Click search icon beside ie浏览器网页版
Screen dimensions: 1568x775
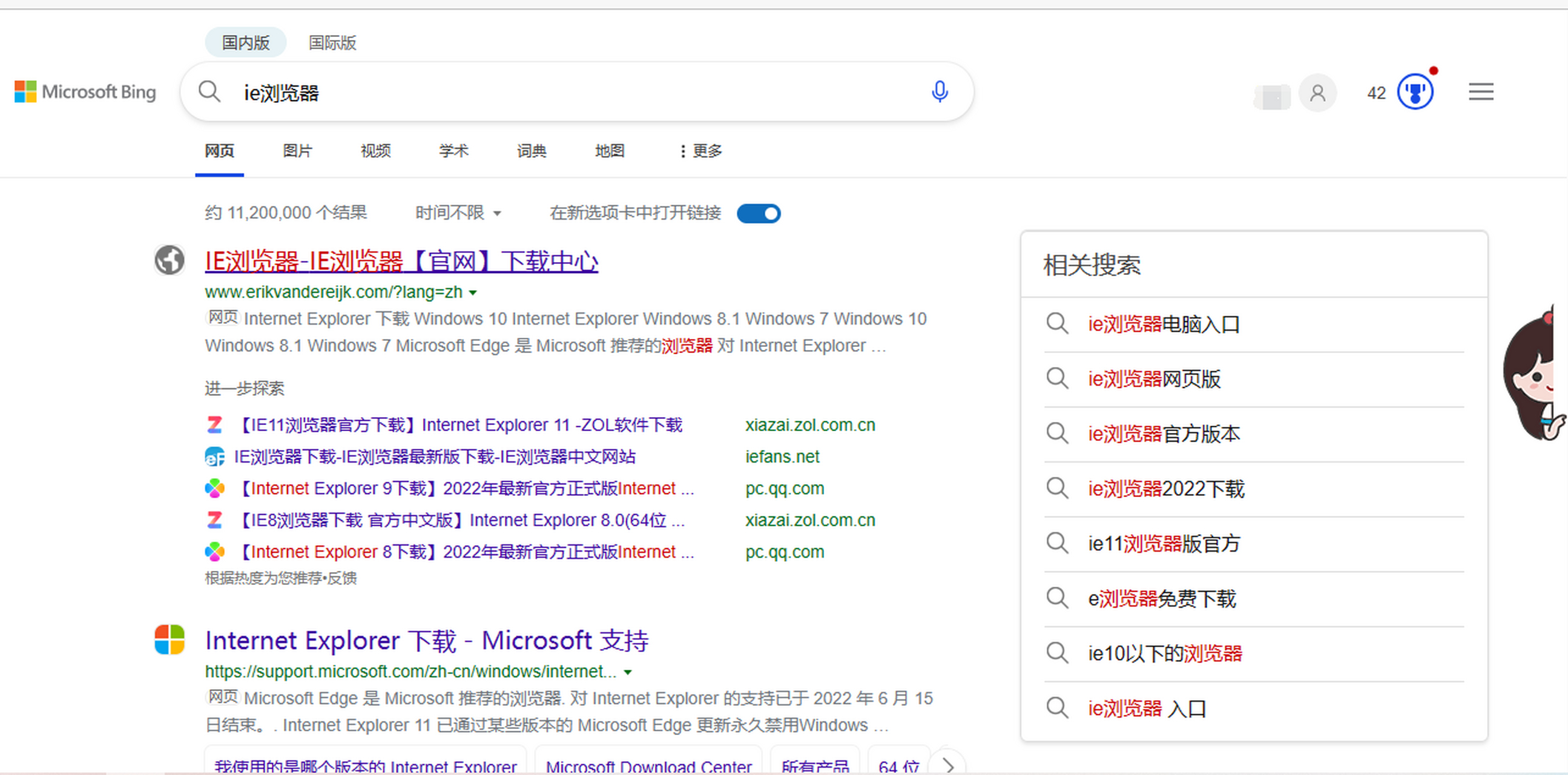pyautogui.click(x=1057, y=378)
